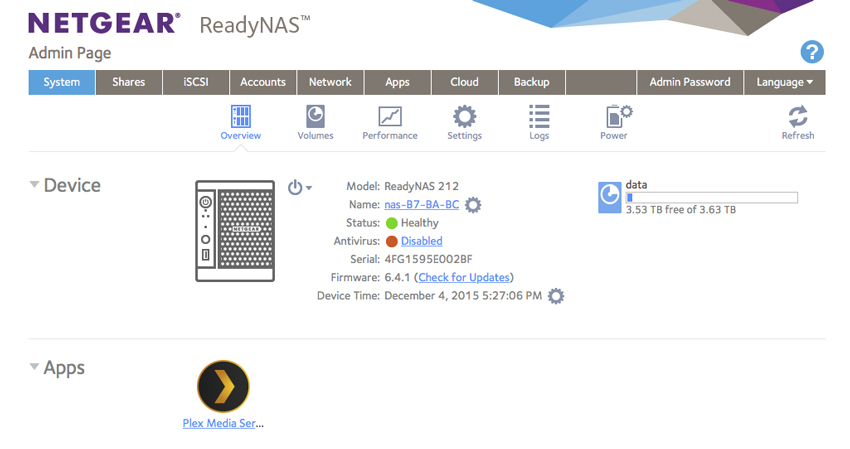Image resolution: width=850 pixels, height=449 pixels.
Task: Open the Plex Media Ser... link
Action: pyautogui.click(x=223, y=424)
